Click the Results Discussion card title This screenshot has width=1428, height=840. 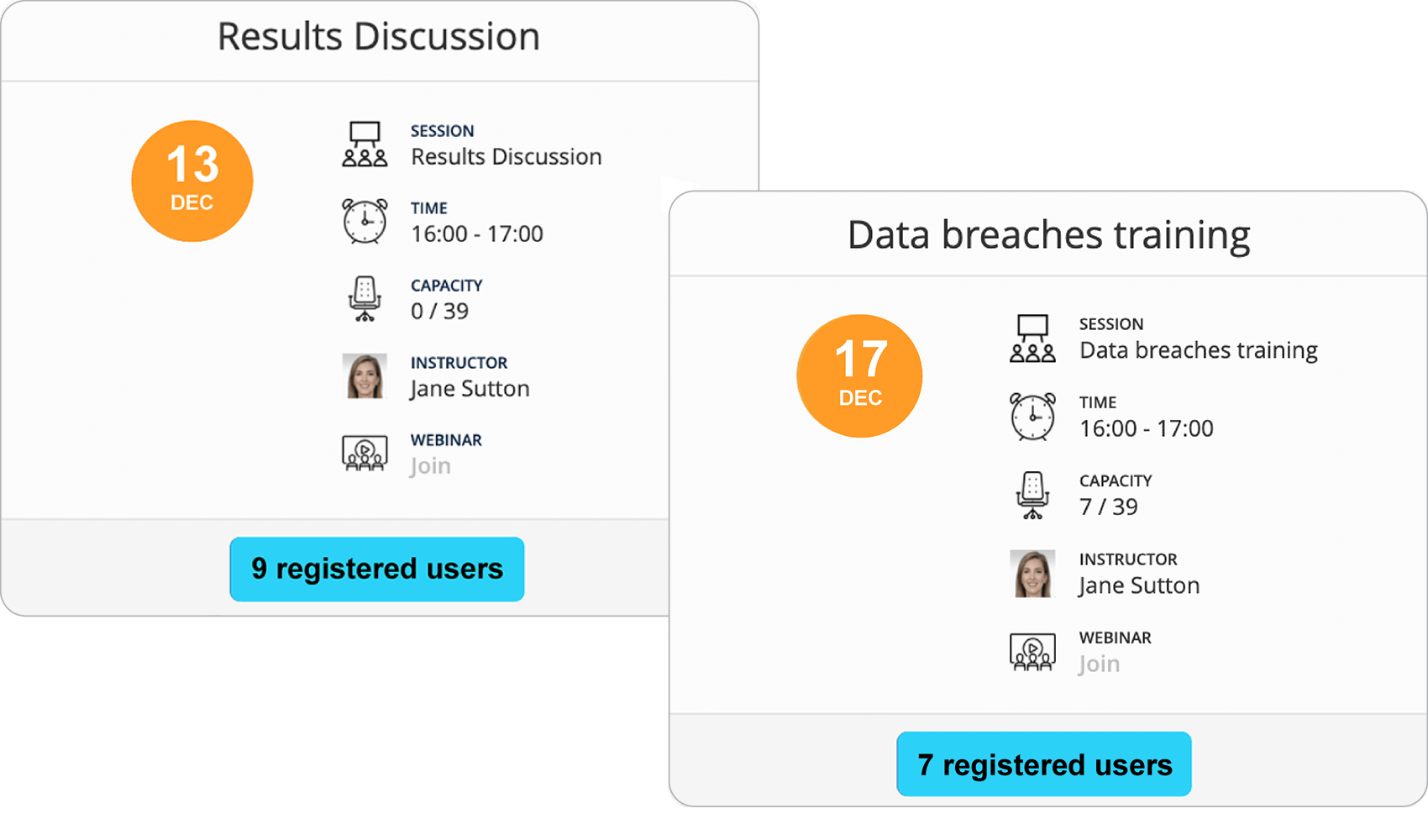tap(379, 37)
